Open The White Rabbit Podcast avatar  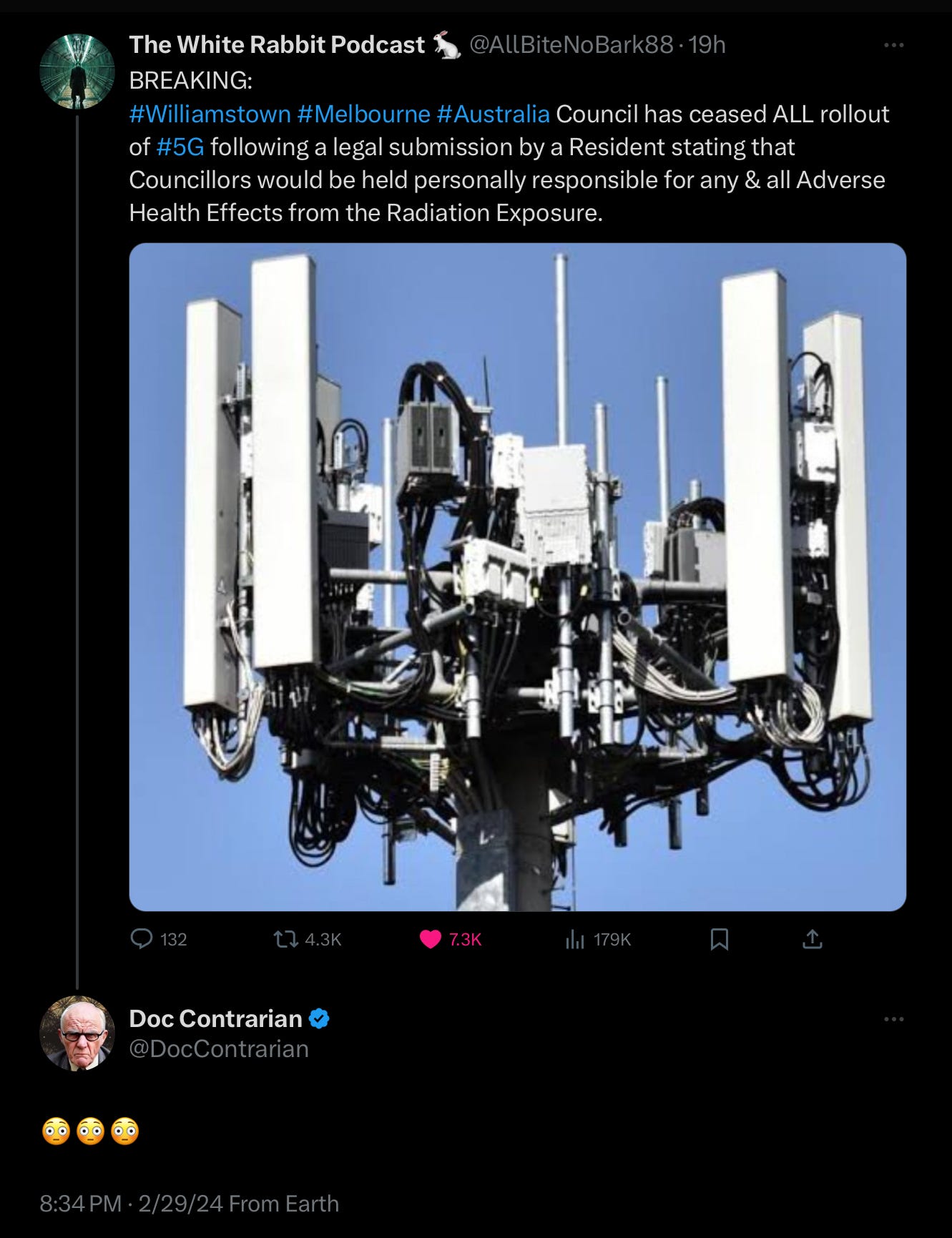77,72
